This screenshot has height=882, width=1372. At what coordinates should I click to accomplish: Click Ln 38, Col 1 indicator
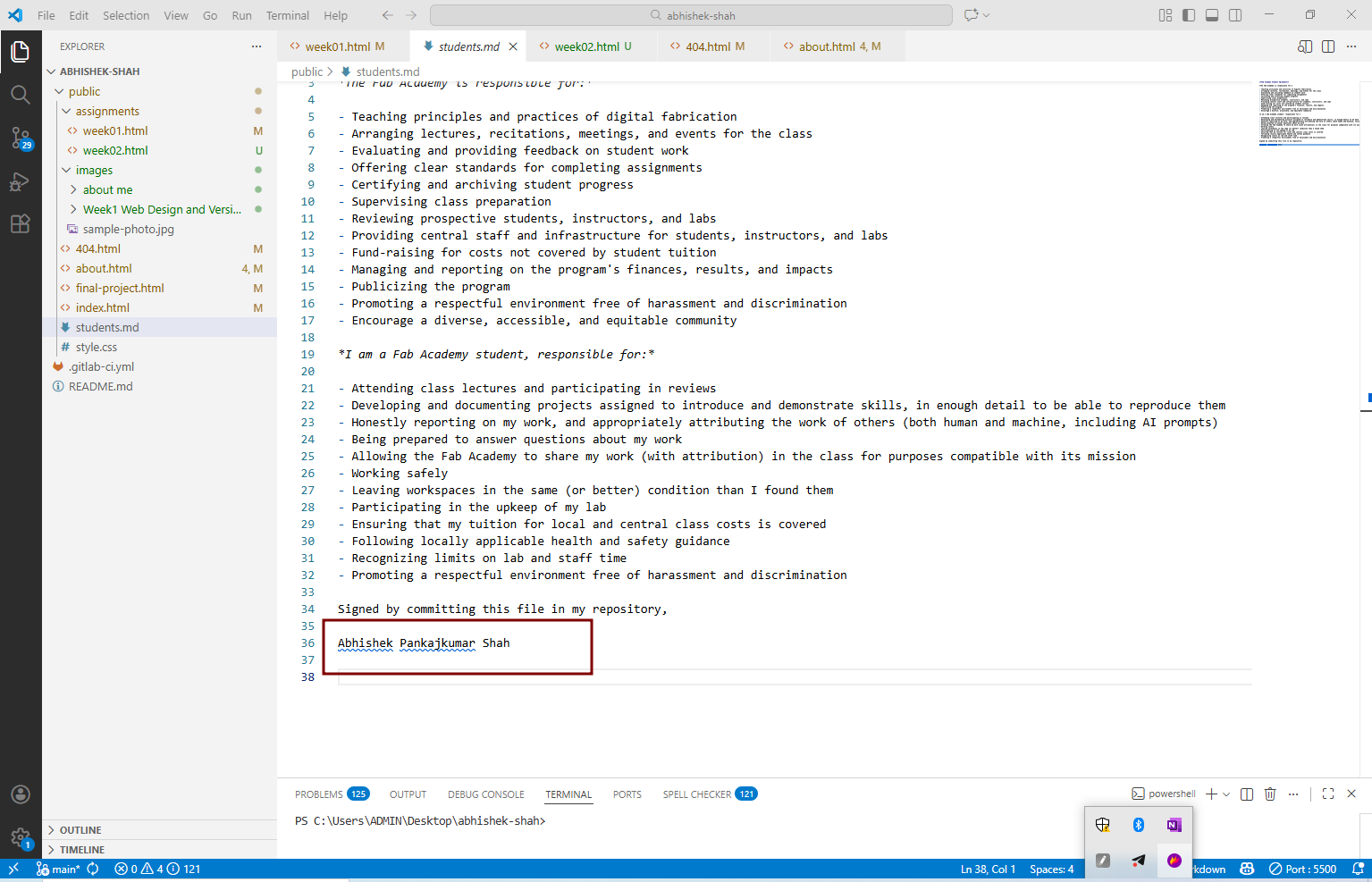(x=988, y=869)
